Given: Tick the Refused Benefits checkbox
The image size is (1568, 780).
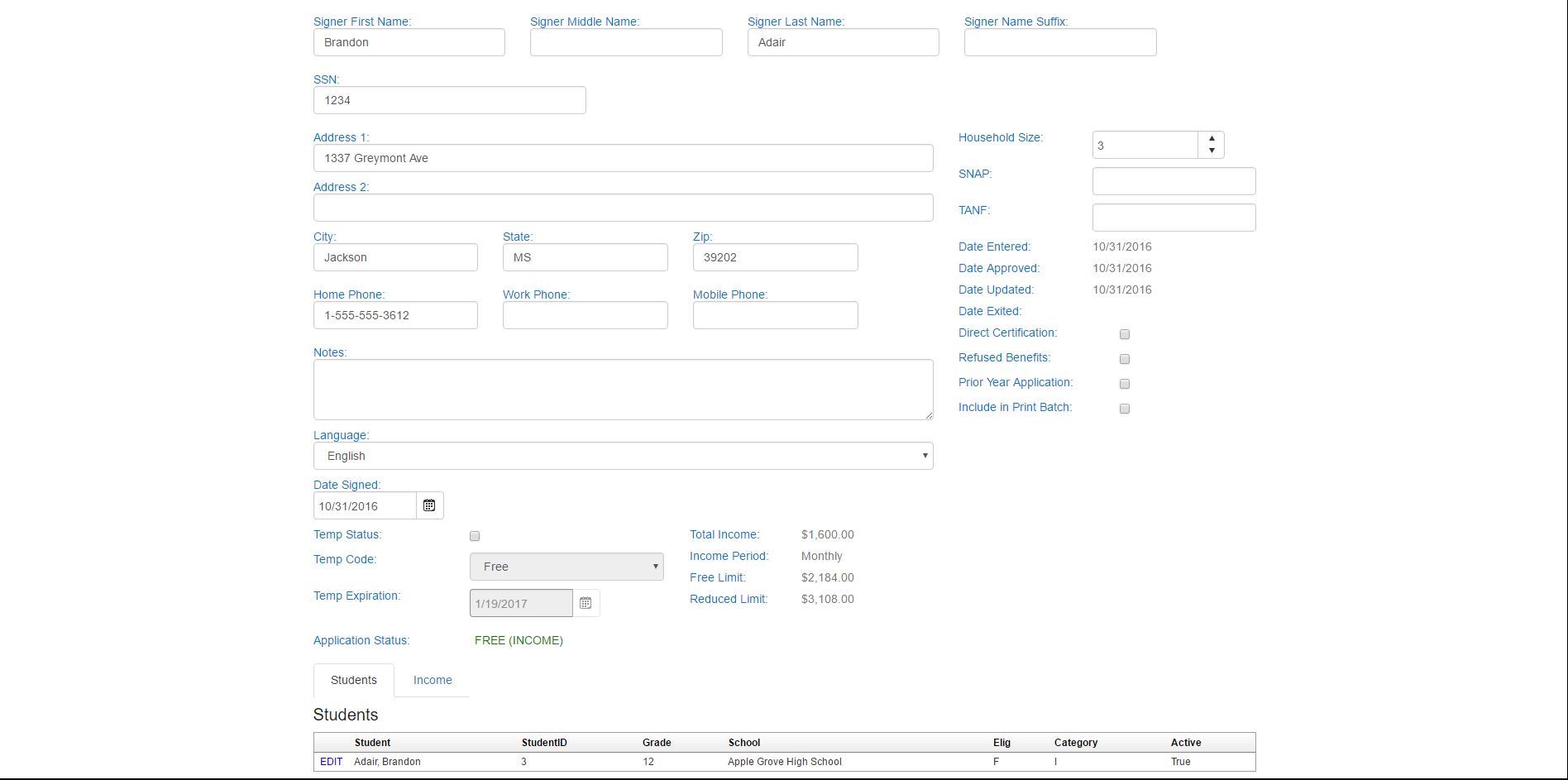Looking at the screenshot, I should [1125, 359].
